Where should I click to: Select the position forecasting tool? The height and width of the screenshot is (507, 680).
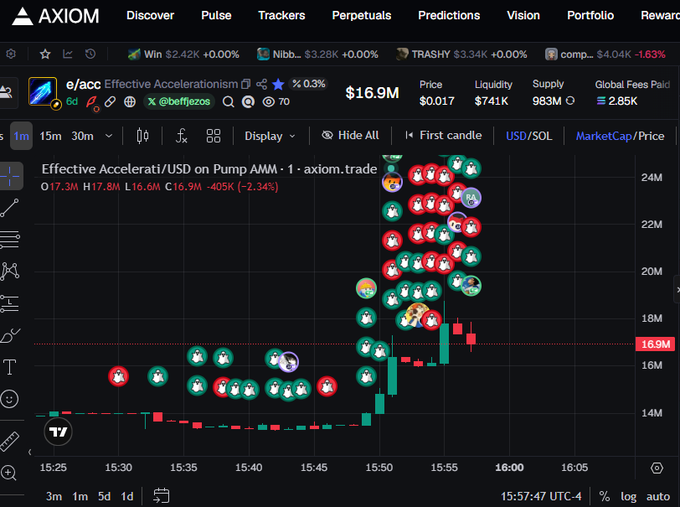[10, 303]
